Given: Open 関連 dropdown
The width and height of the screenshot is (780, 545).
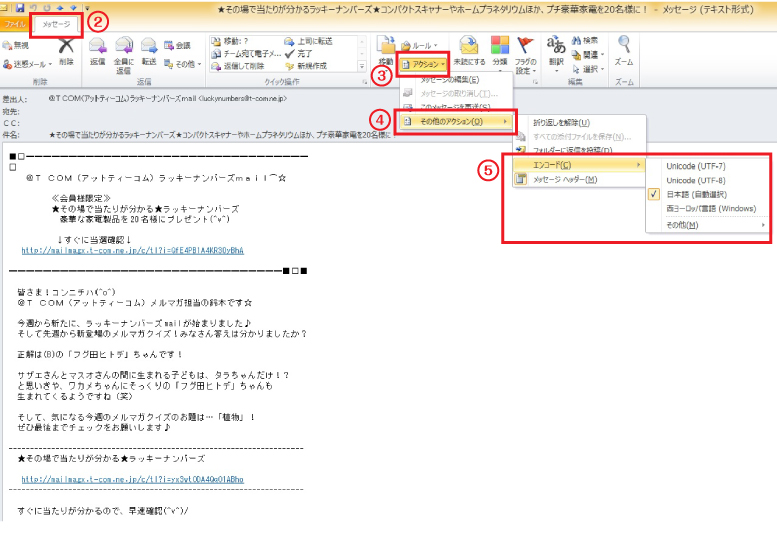Looking at the screenshot, I should coord(587,55).
